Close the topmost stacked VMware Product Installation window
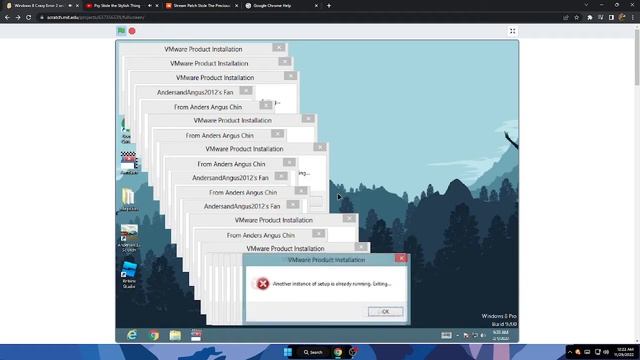 (279, 48)
